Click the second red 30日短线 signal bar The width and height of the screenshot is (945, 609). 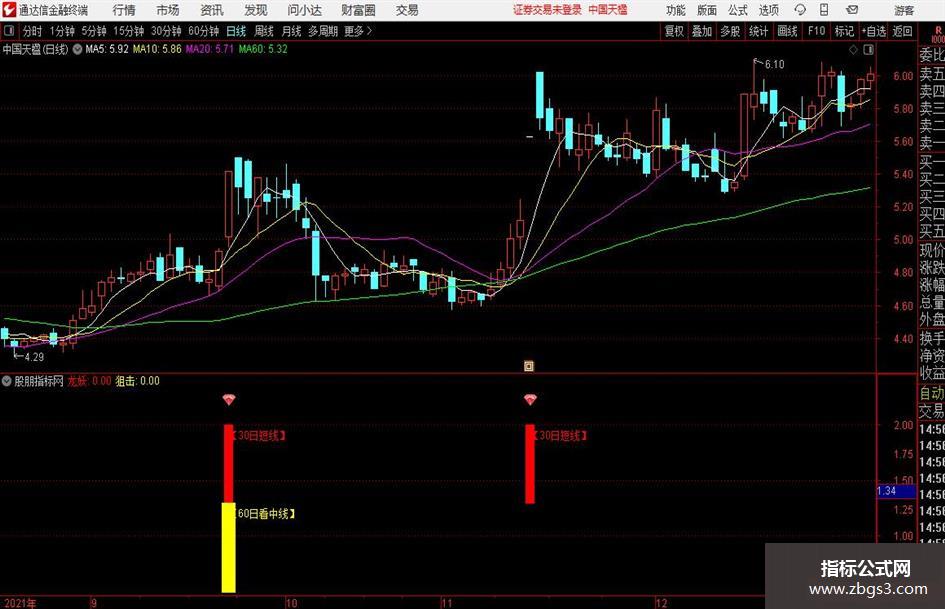(x=530, y=464)
